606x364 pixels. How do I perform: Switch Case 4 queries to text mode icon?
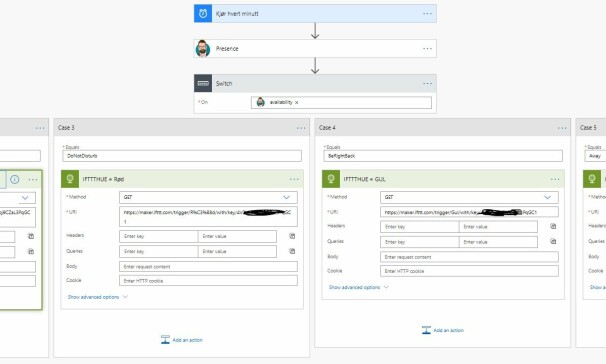point(553,242)
